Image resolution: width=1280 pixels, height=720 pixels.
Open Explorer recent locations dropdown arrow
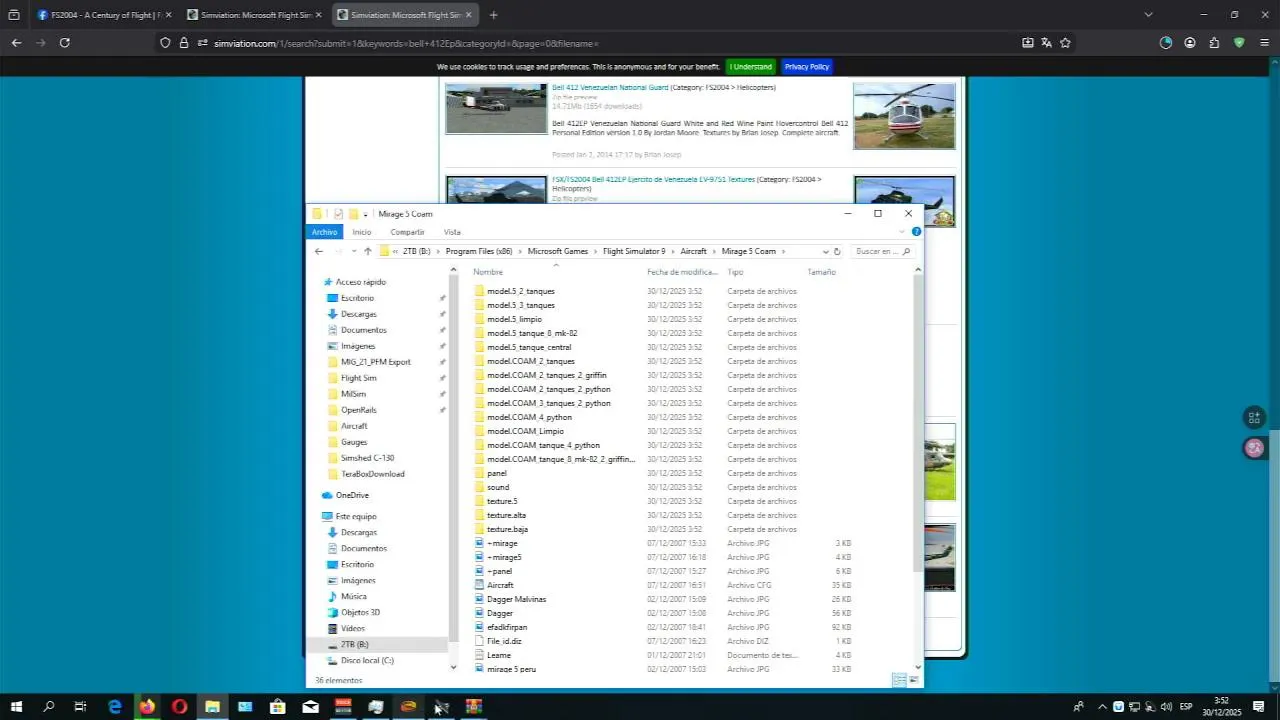click(x=353, y=251)
